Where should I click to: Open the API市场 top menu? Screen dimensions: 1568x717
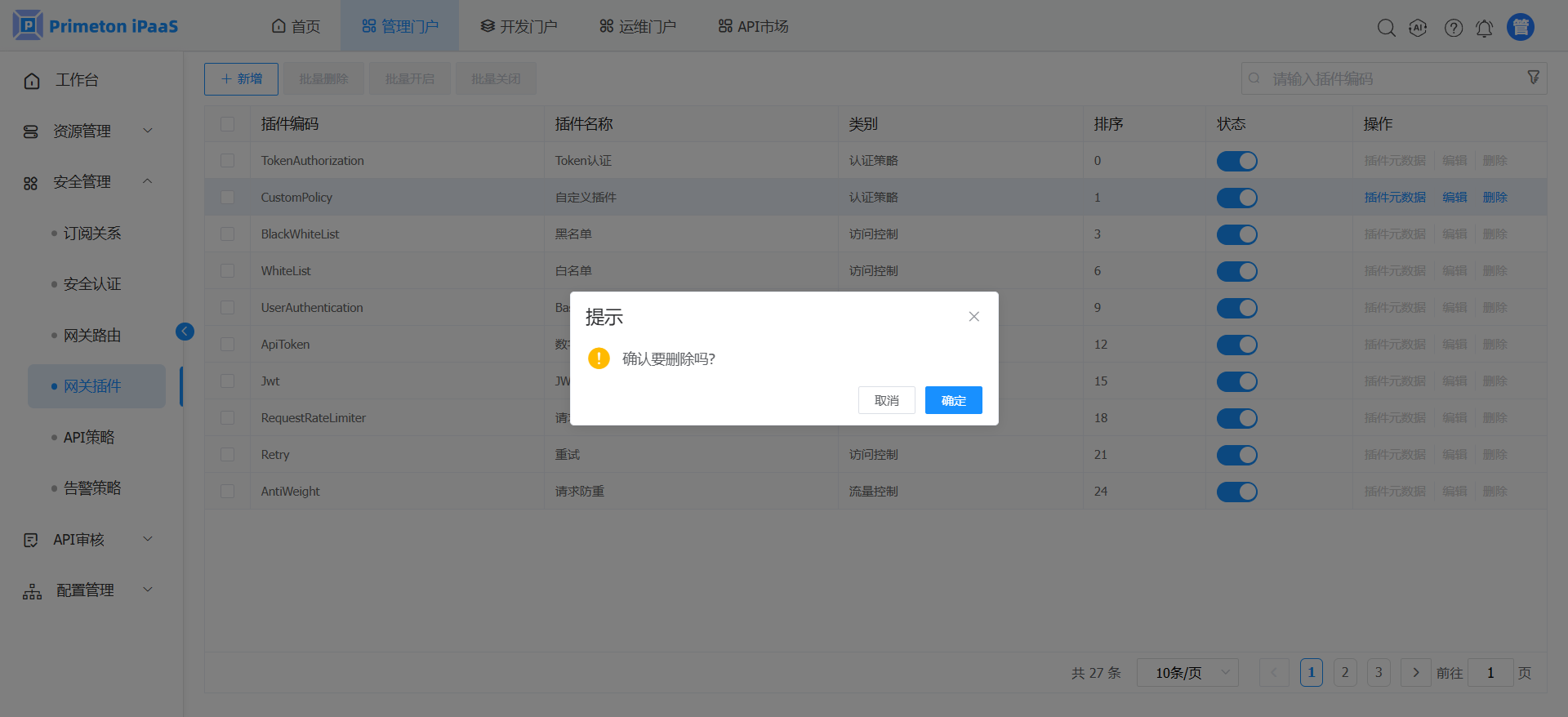point(753,27)
